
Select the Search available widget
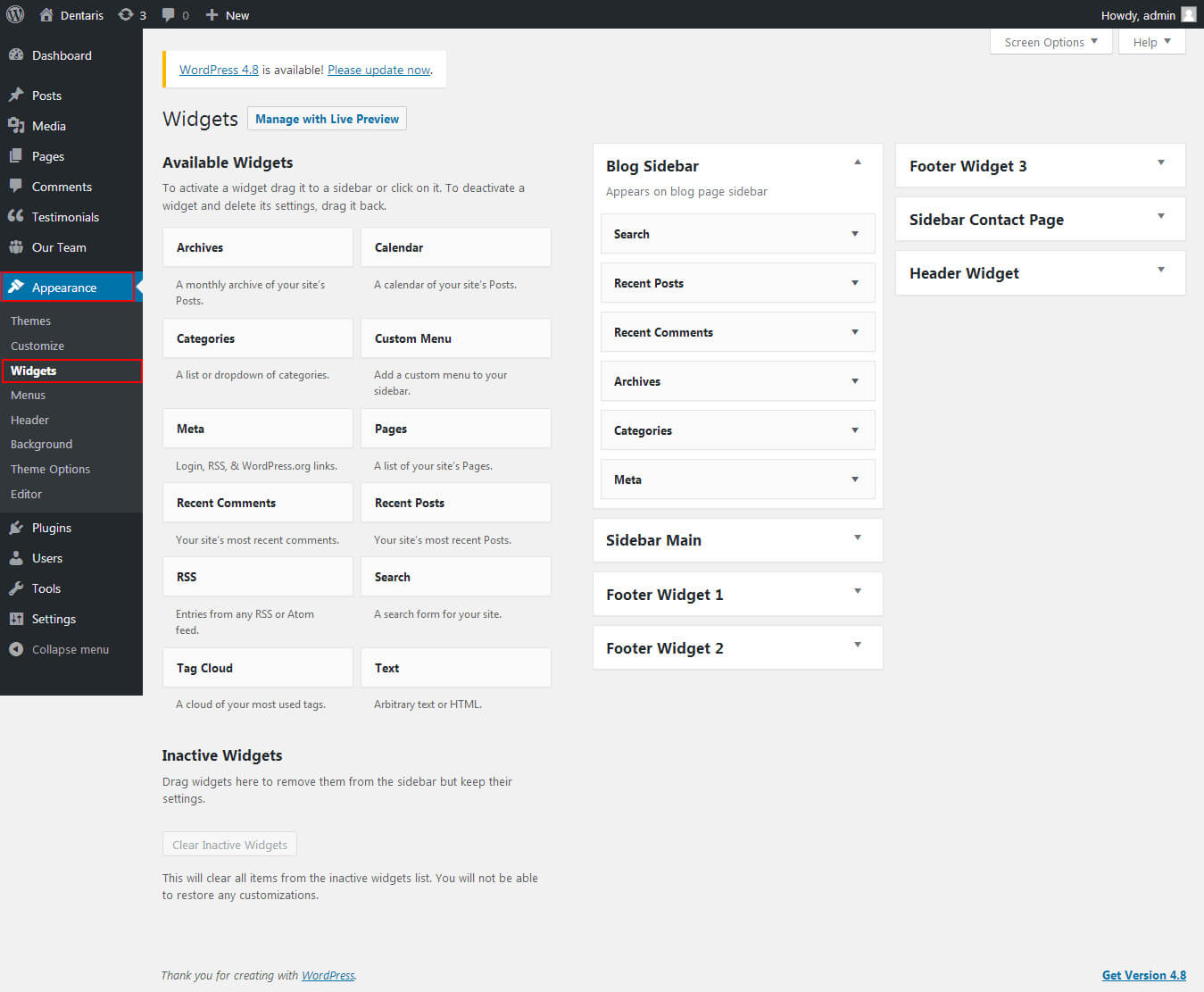[x=456, y=577]
